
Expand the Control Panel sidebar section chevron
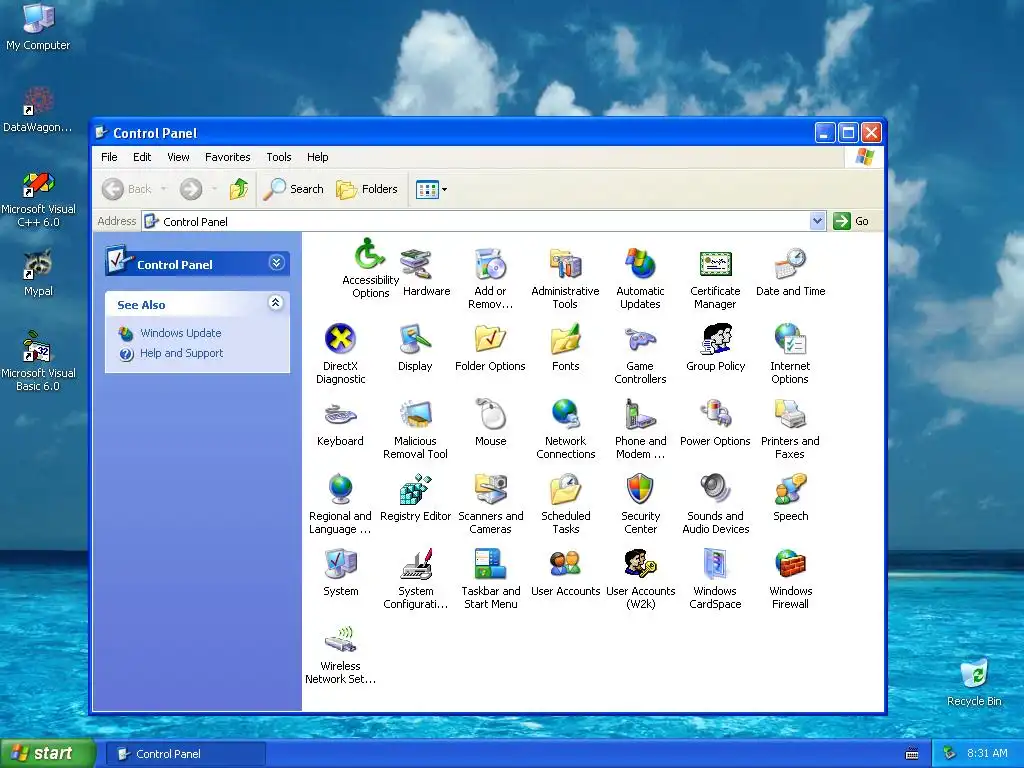[276, 263]
